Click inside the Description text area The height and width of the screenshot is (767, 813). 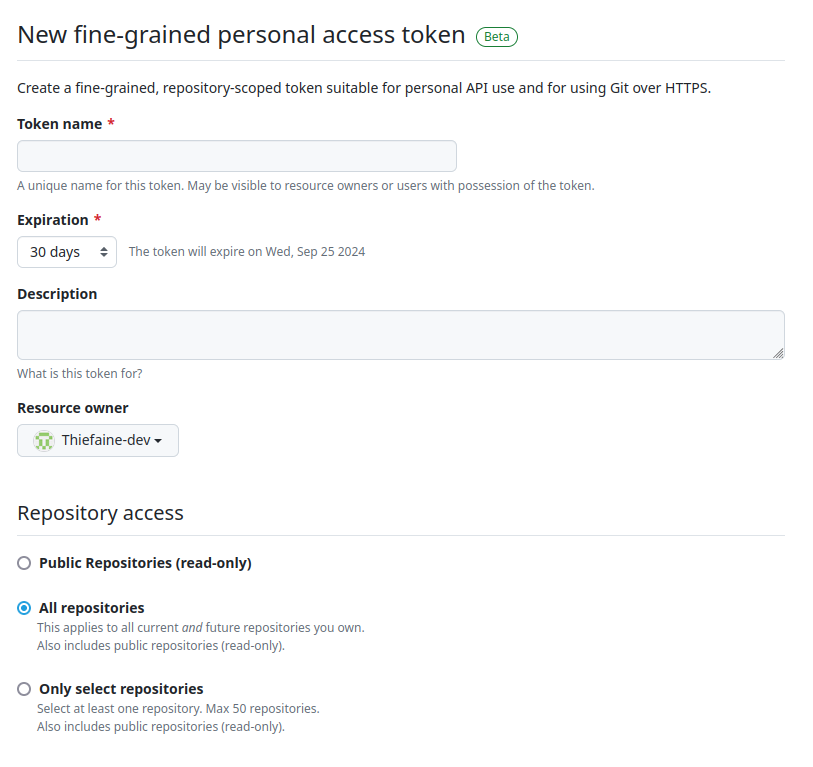(x=400, y=334)
